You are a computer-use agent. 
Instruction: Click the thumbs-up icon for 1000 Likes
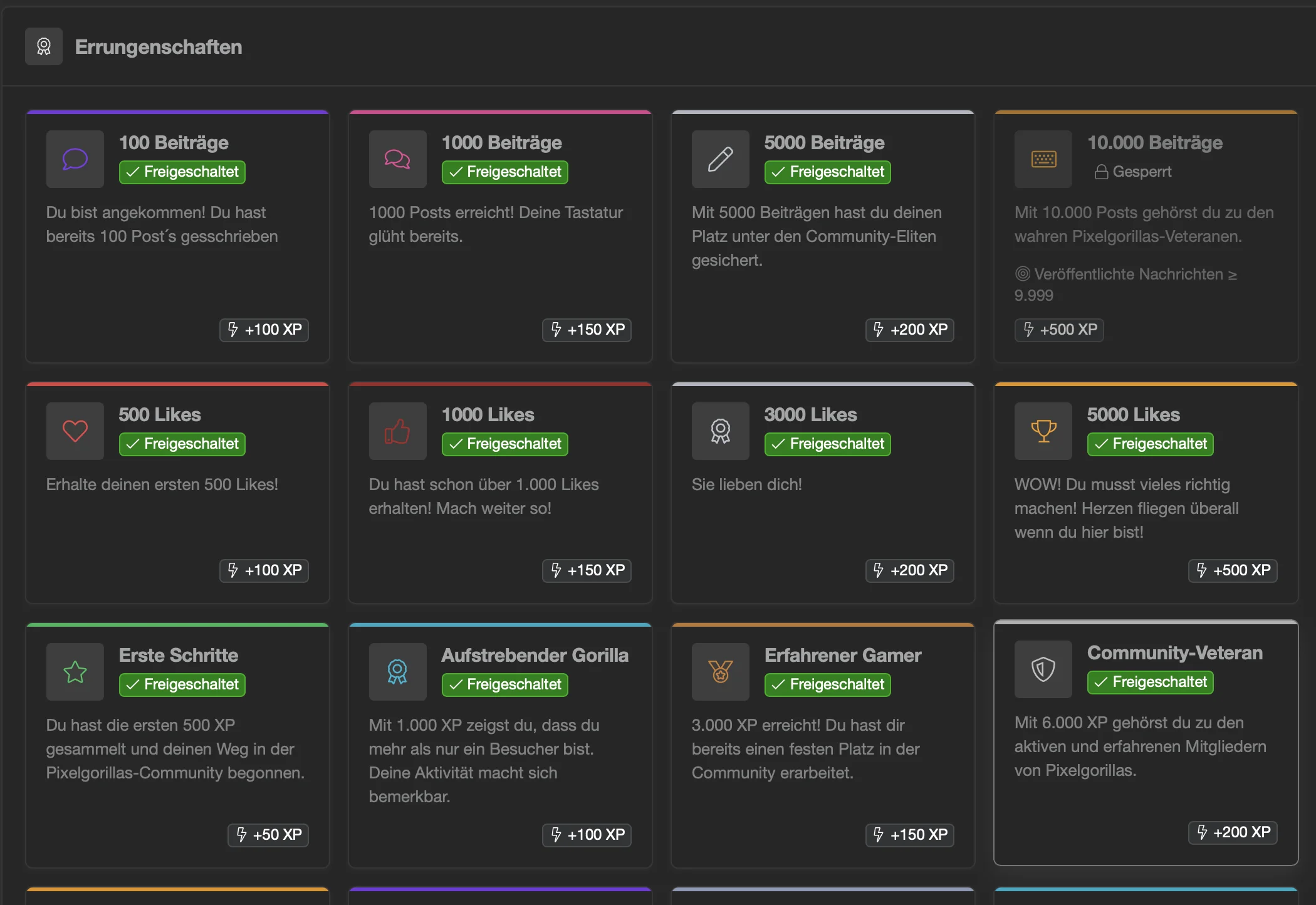coord(397,431)
